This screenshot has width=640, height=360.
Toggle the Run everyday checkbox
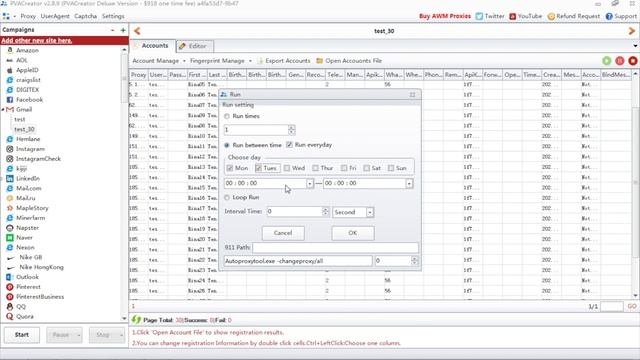tap(289, 145)
